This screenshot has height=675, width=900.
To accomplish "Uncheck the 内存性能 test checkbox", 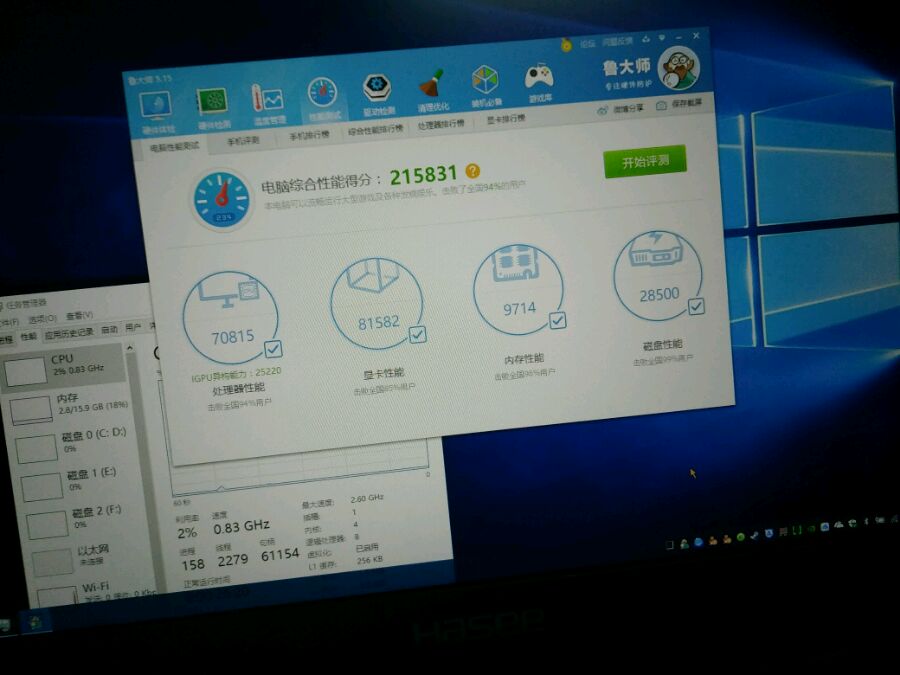I will [557, 320].
